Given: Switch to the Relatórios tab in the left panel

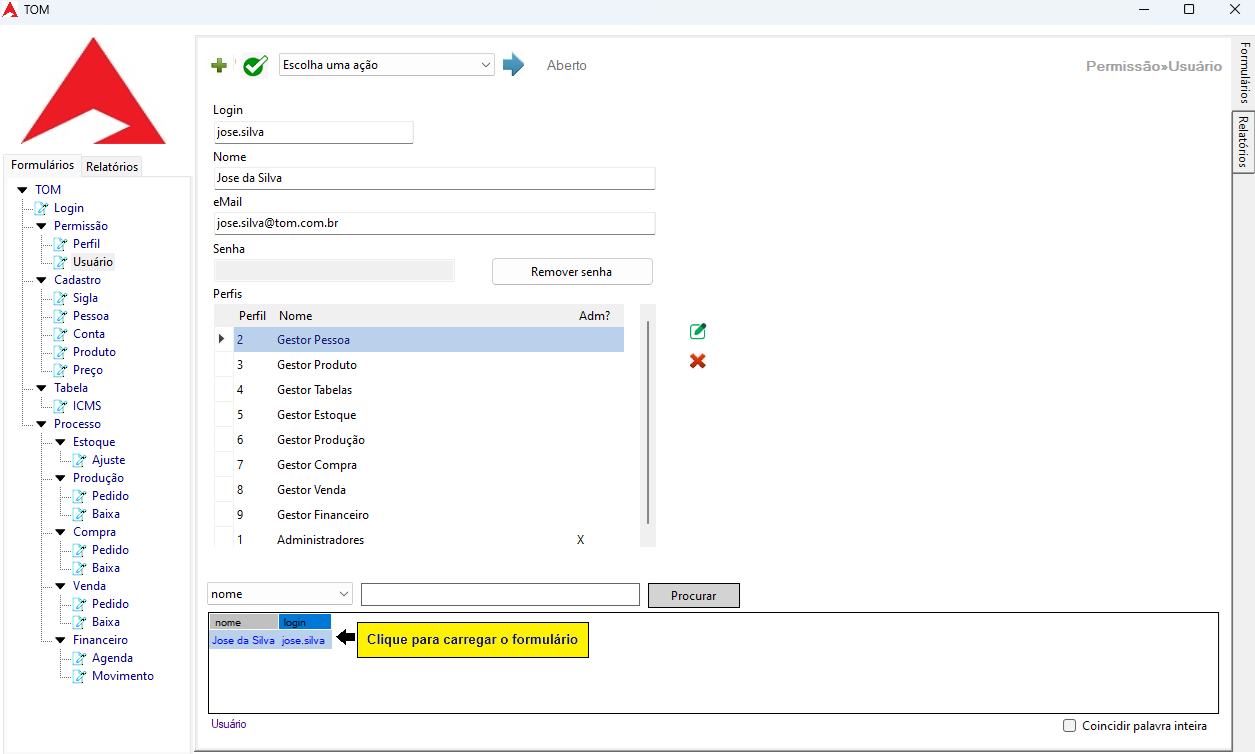Looking at the screenshot, I should tap(112, 167).
